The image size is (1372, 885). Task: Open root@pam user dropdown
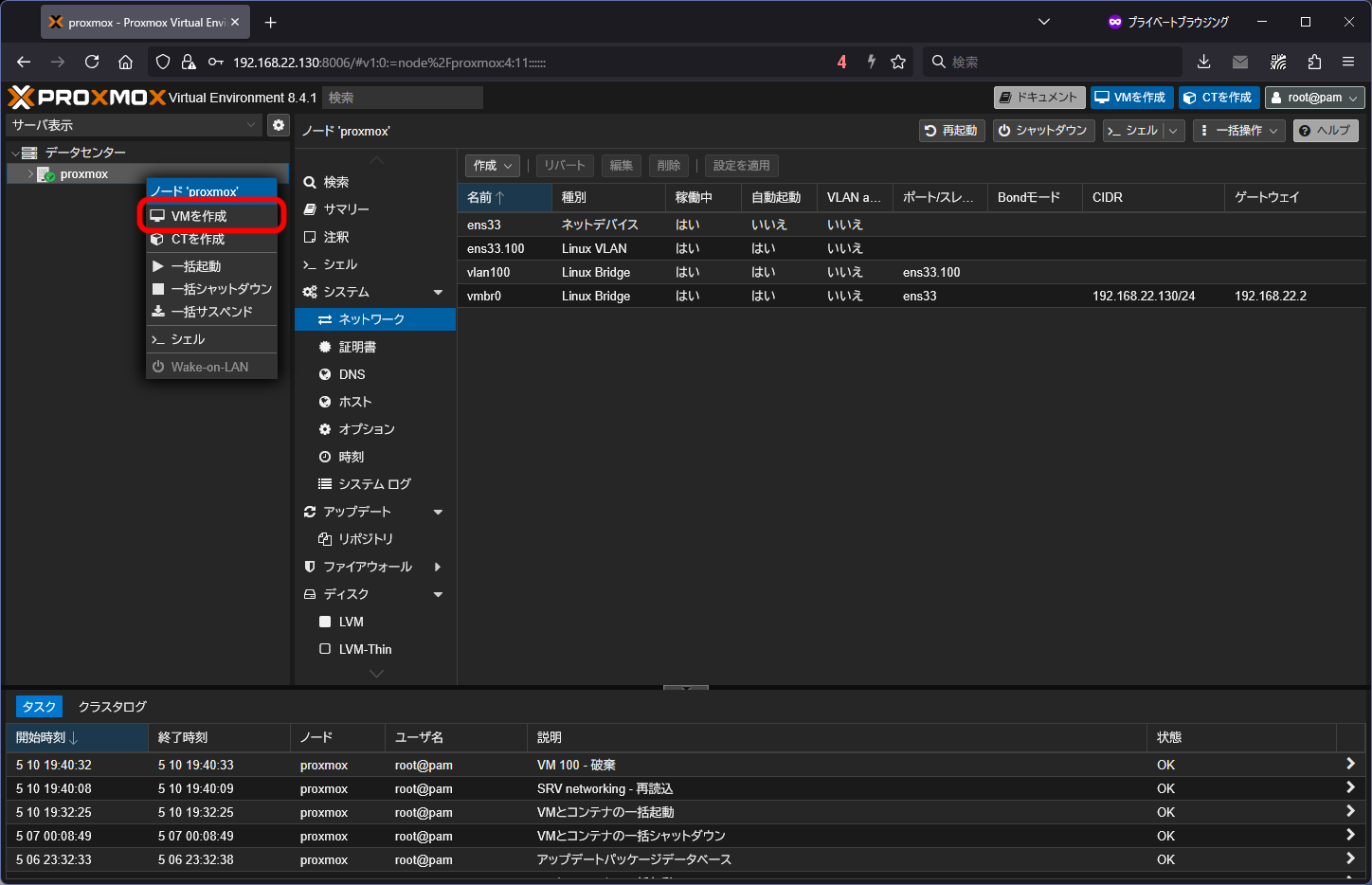click(1315, 98)
